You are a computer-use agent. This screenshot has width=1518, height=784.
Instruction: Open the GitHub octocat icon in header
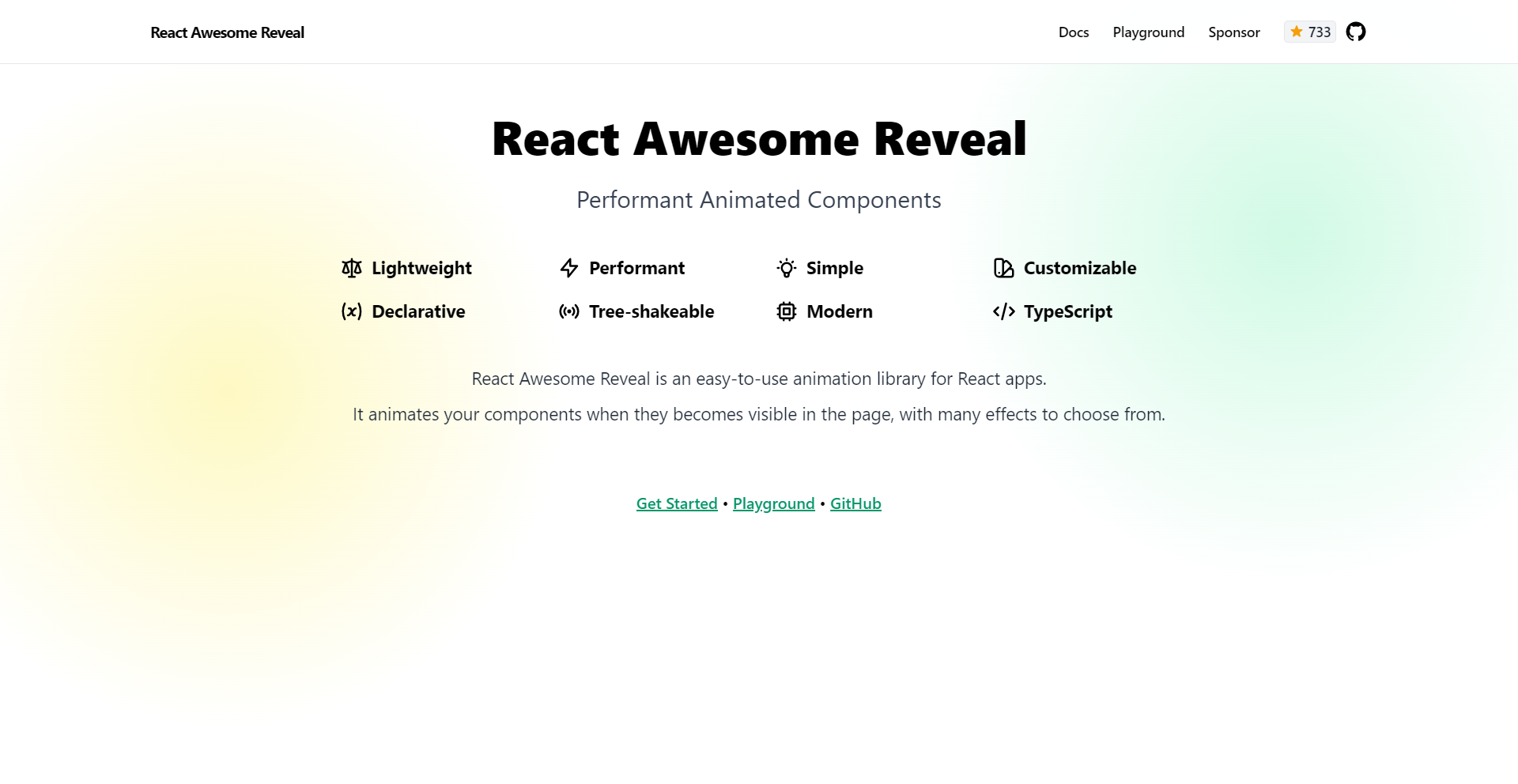click(1356, 32)
